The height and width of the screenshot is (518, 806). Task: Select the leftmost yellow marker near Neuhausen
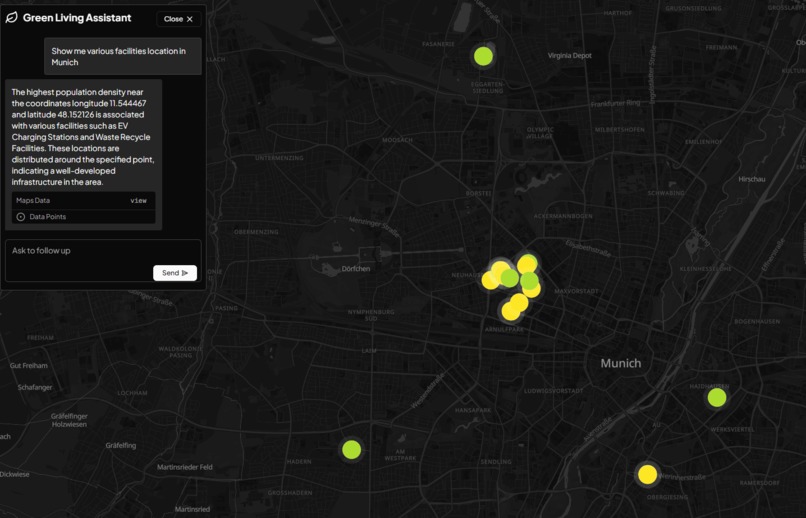pyautogui.click(x=490, y=281)
